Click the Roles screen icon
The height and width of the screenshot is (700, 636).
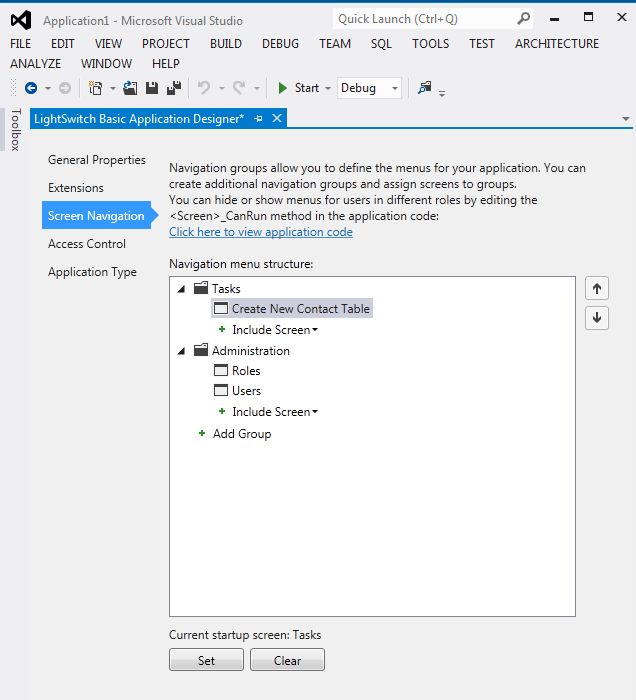coord(221,371)
